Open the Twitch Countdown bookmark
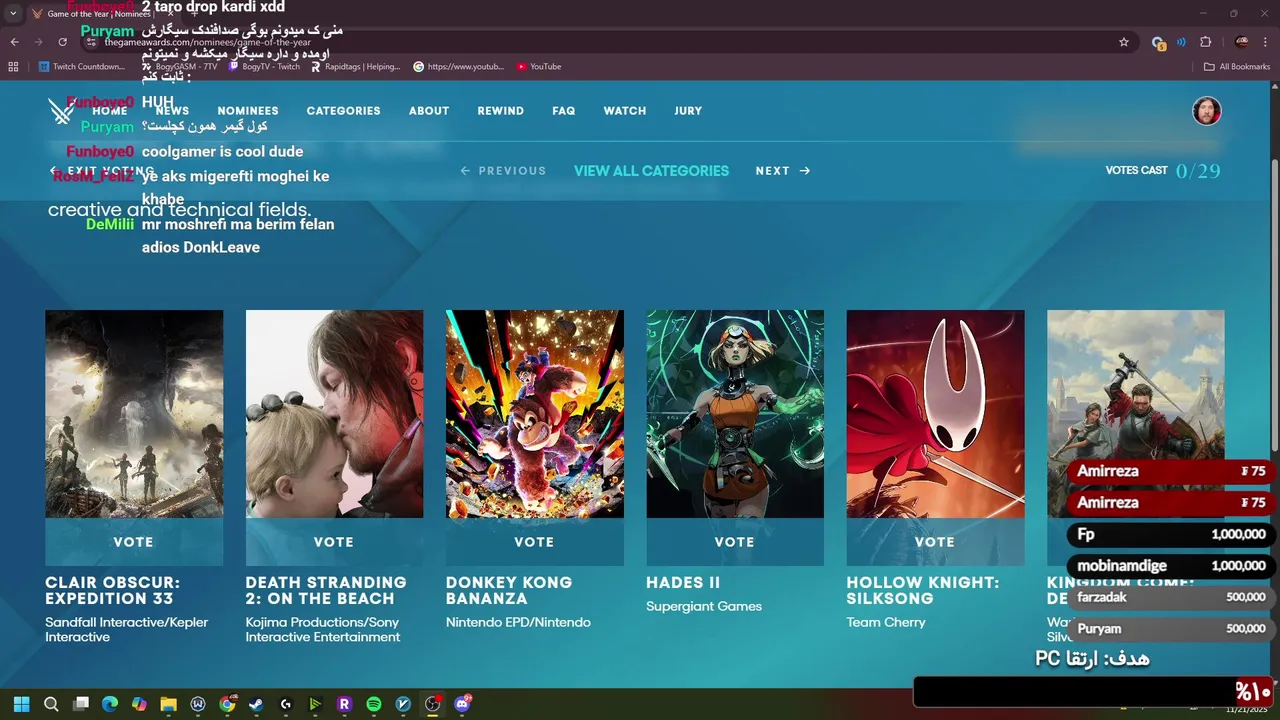Viewport: 1280px width, 720px height. coord(82,67)
